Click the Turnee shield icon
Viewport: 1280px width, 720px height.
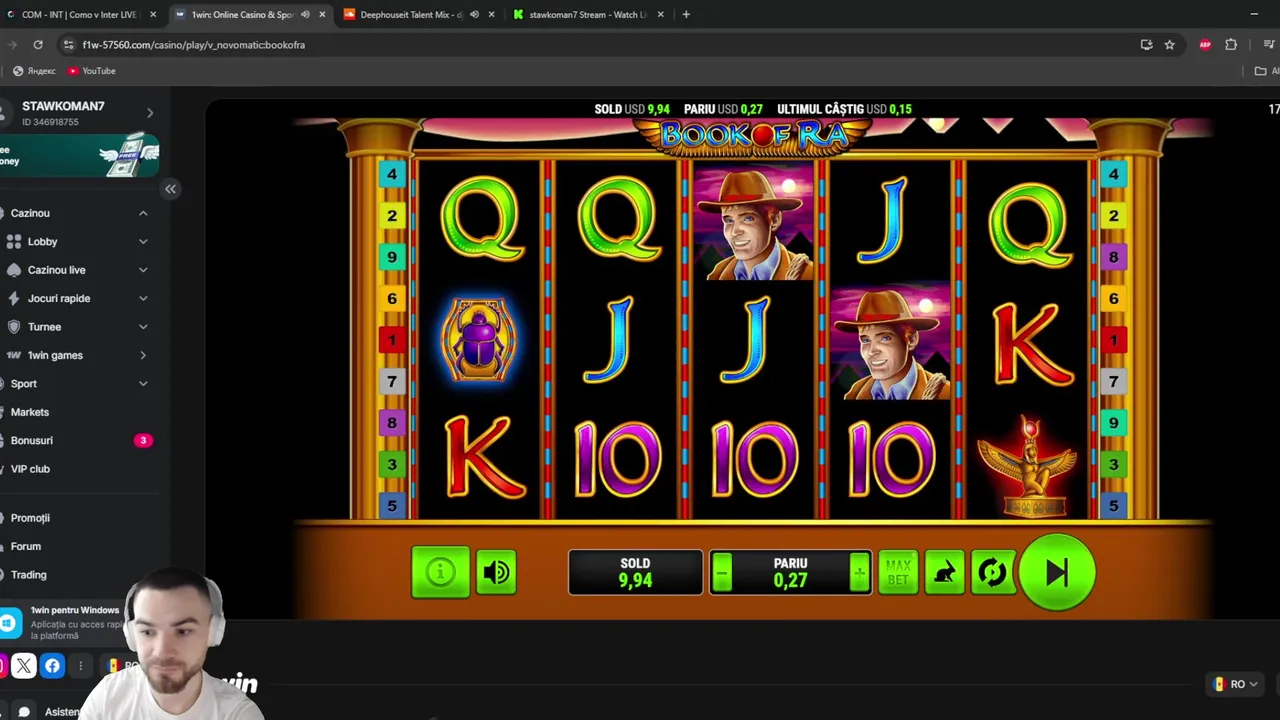click(x=14, y=327)
